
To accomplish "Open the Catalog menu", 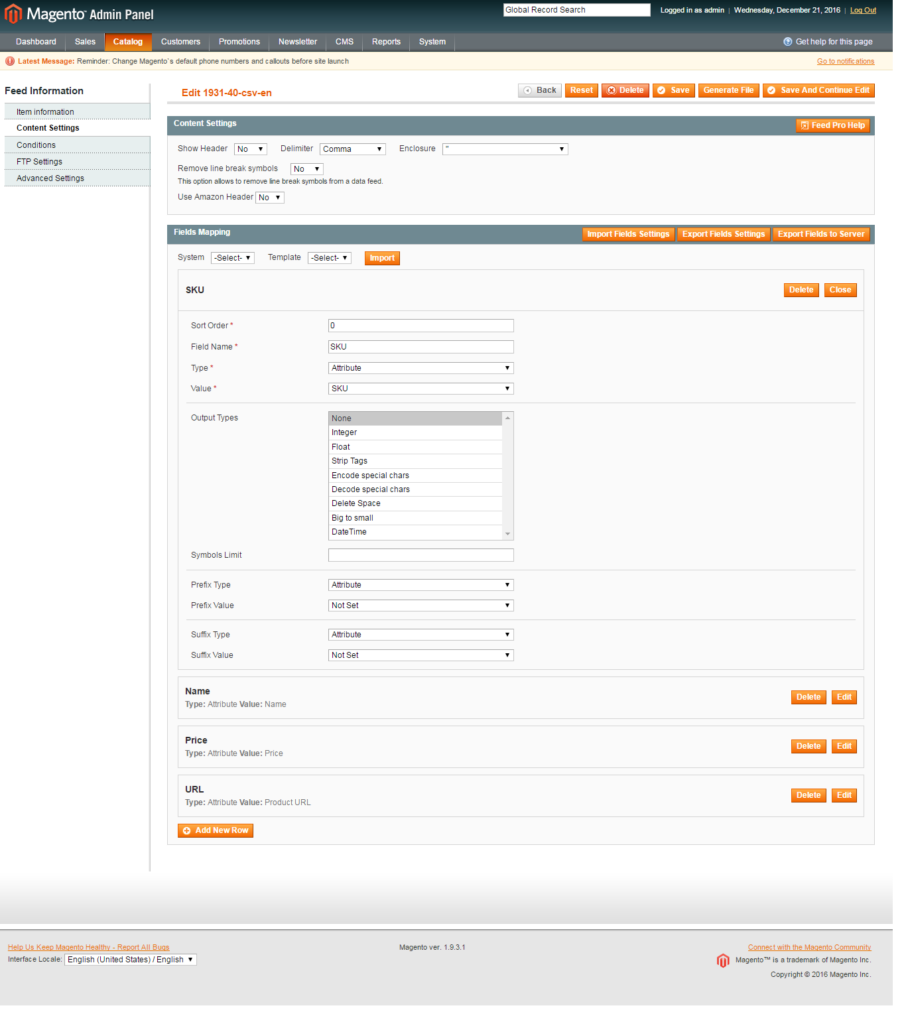I will (x=128, y=42).
